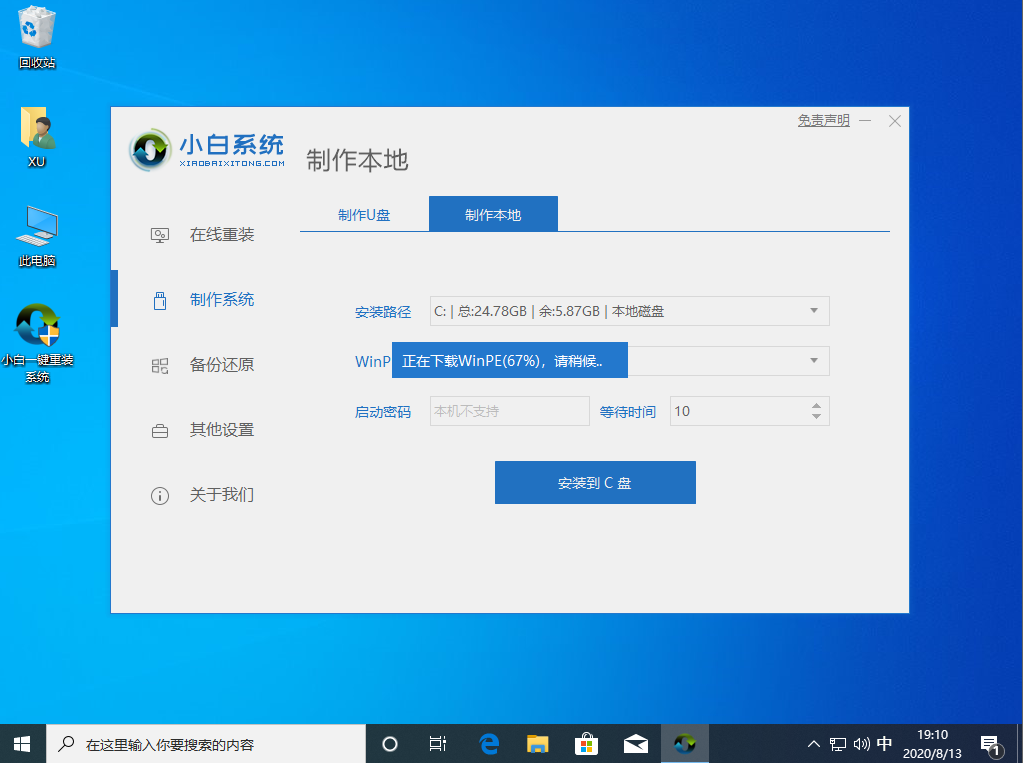The height and width of the screenshot is (763, 1023).
Task: Open the 此电脑 desktop icon
Action: click(36, 228)
